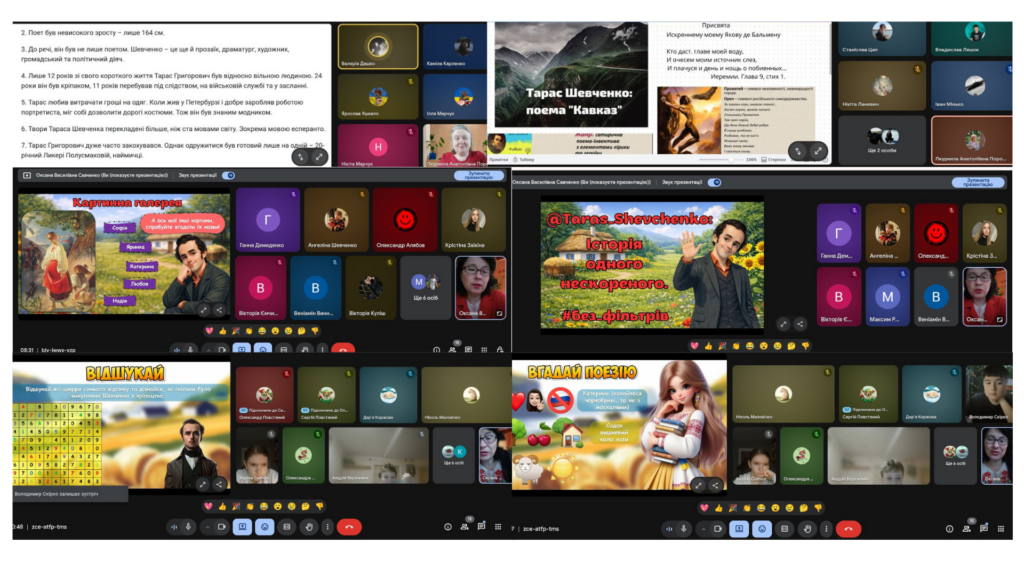Image resolution: width=1024 pixels, height=576 pixels.
Task: Mute microphone in the Відшукай meeting
Action: click(x=188, y=527)
